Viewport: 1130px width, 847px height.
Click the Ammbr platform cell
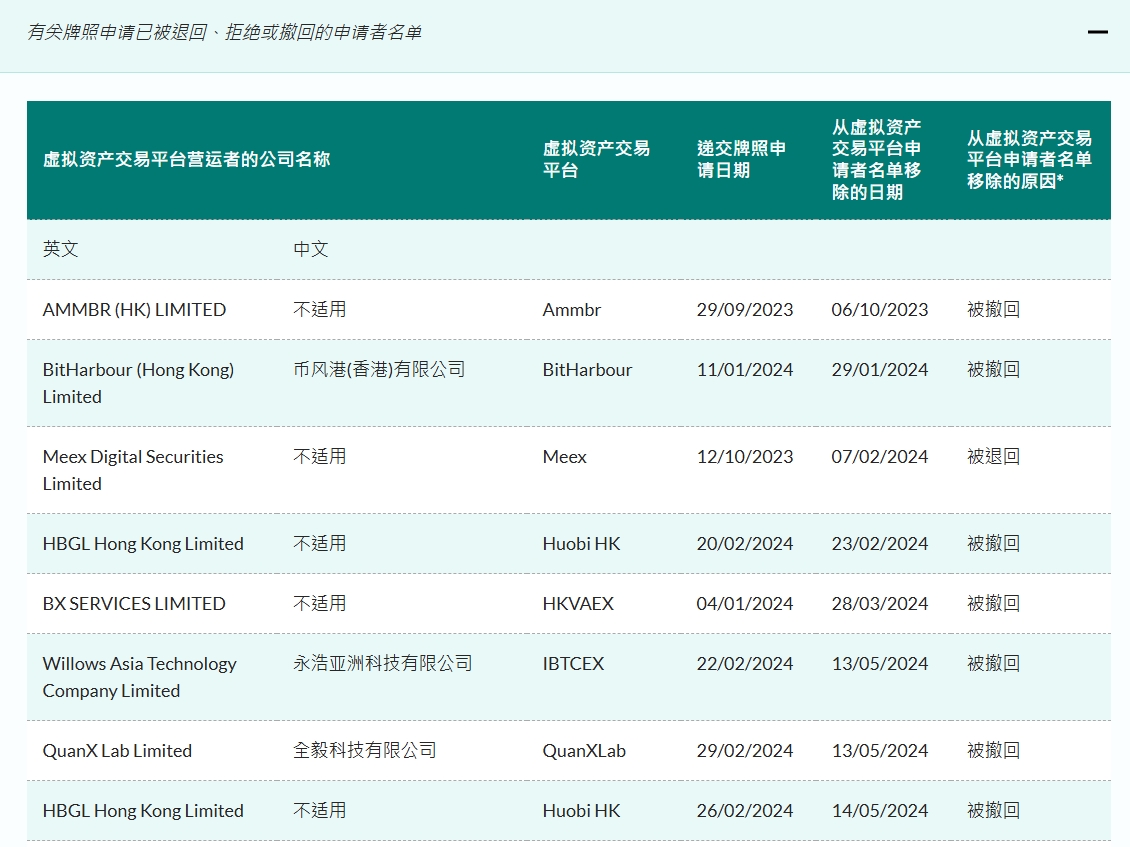coord(571,309)
